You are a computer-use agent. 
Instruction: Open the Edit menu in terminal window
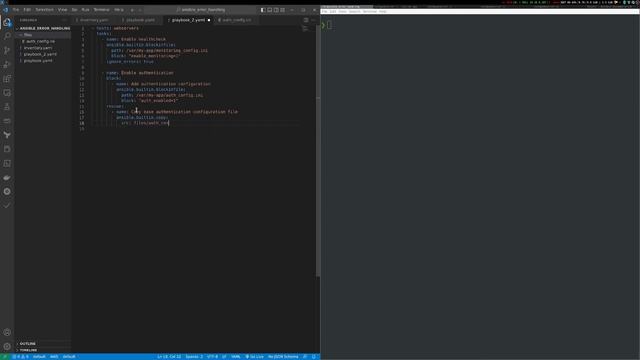(333, 11)
